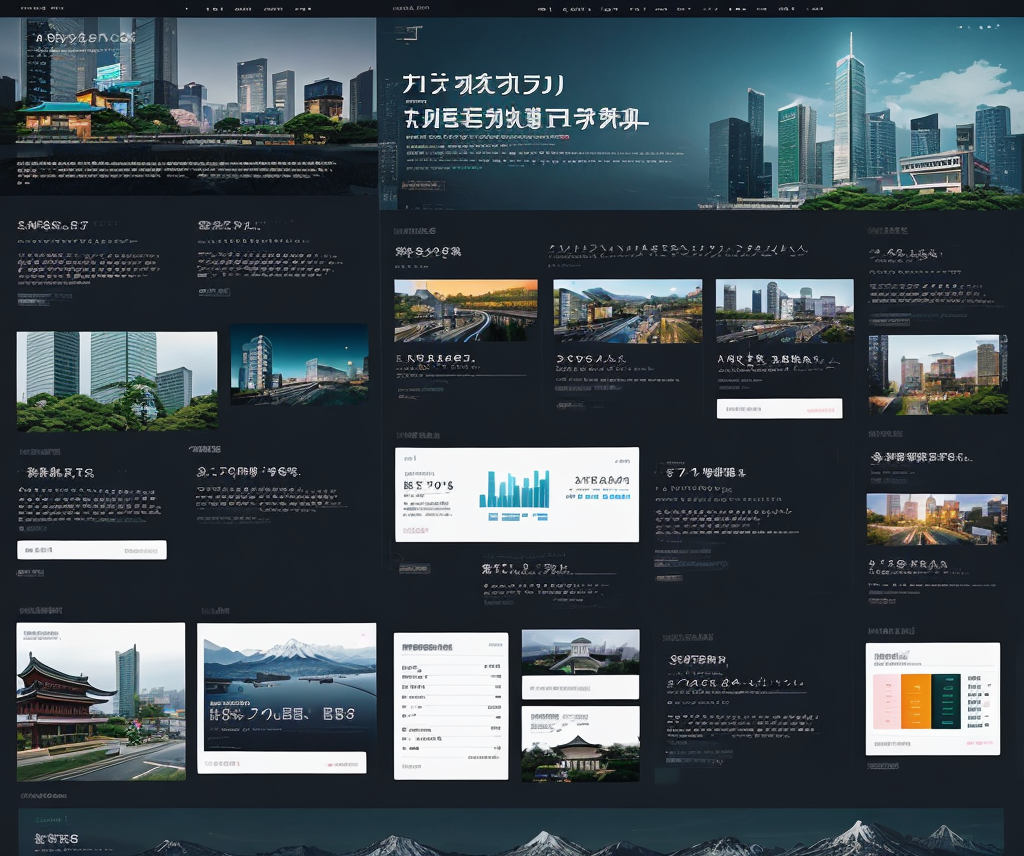Click the bottom snowy mountain range banner
Screen dimensions: 1024x856
coord(510,833)
